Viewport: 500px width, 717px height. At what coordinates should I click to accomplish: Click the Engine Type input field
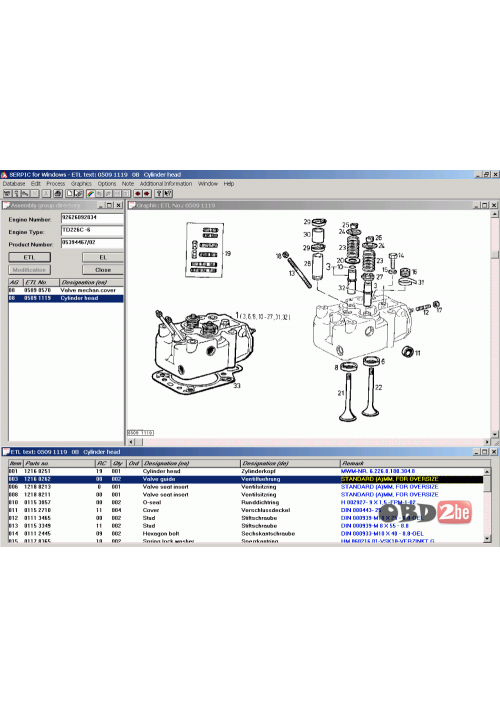coord(92,230)
